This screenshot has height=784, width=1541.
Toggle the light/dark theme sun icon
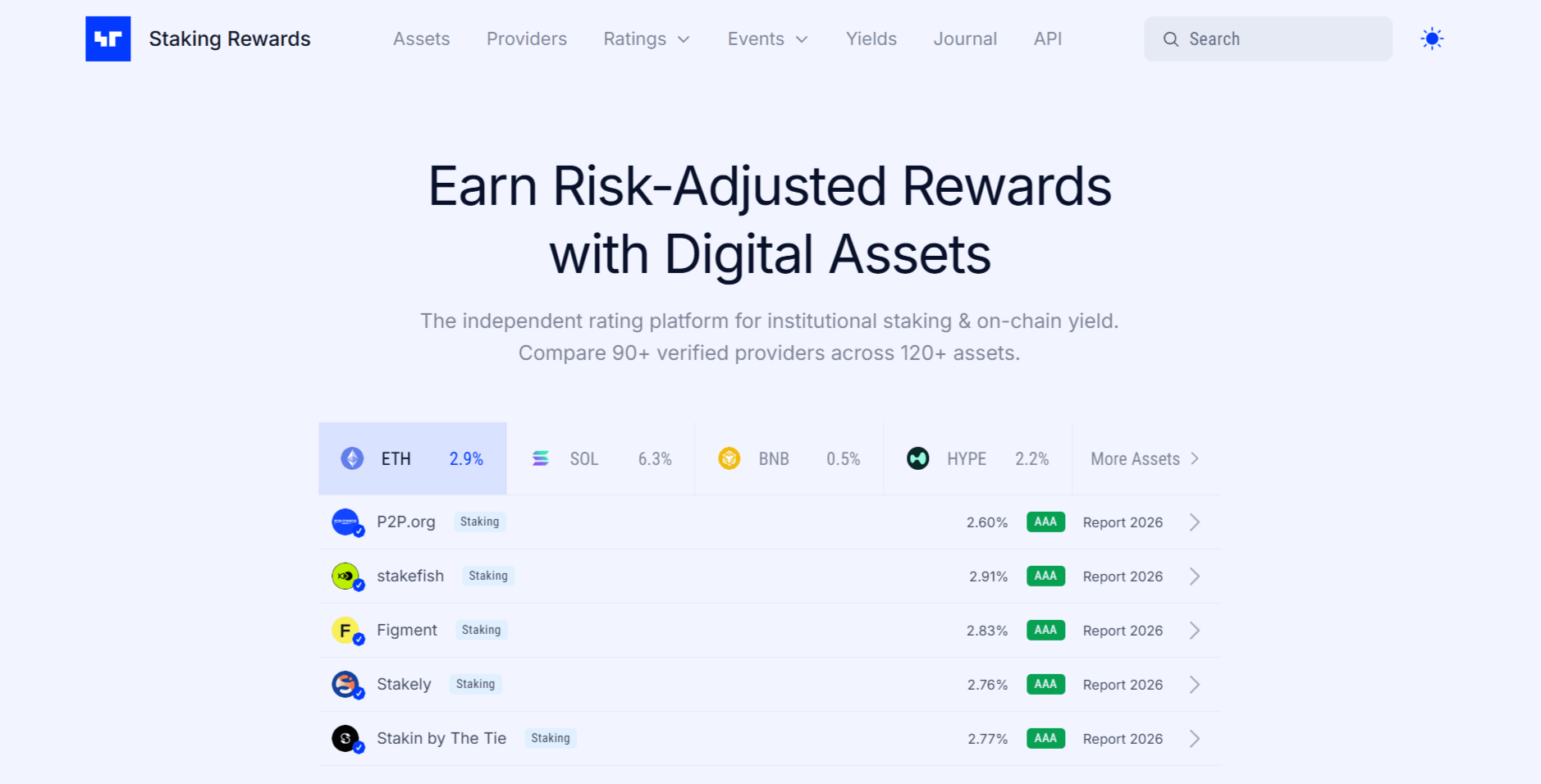pos(1431,39)
